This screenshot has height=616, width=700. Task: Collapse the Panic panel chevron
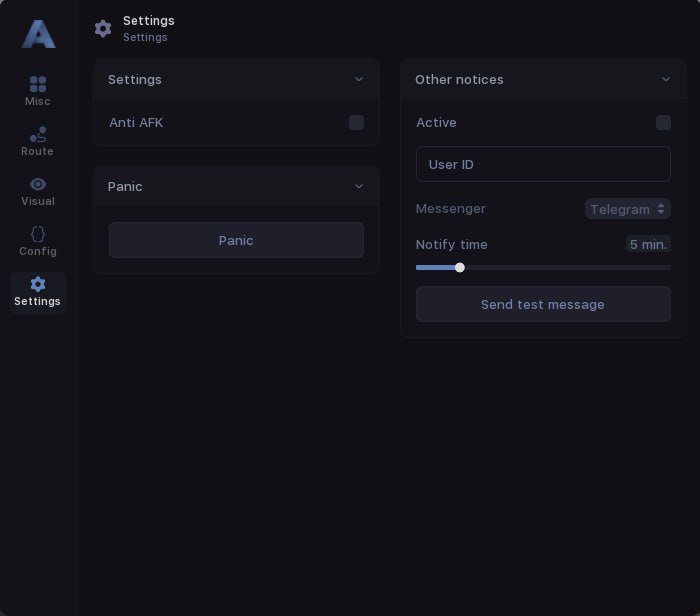click(359, 186)
